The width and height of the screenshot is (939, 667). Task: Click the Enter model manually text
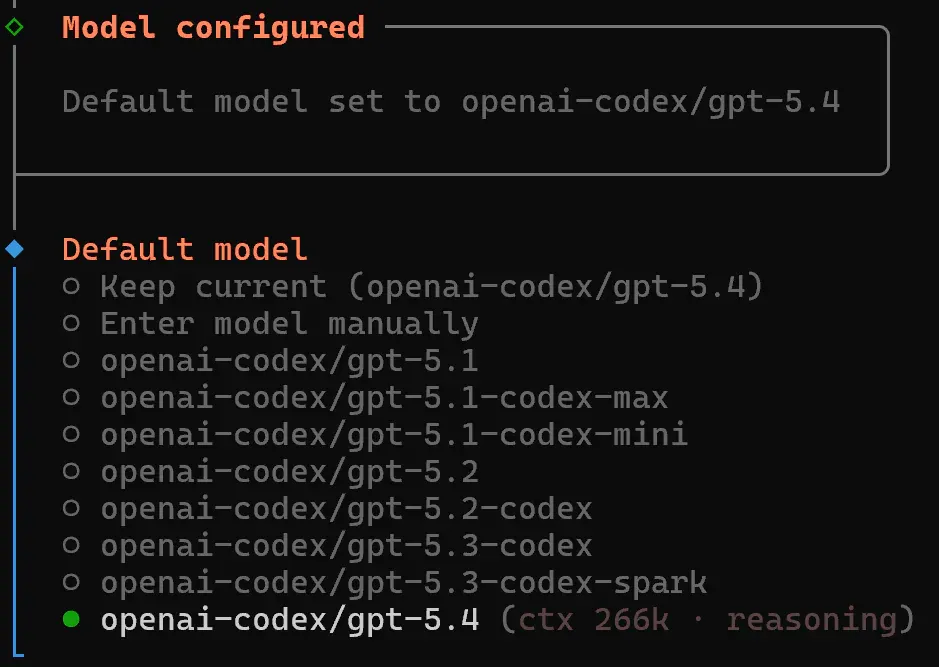tap(289, 325)
